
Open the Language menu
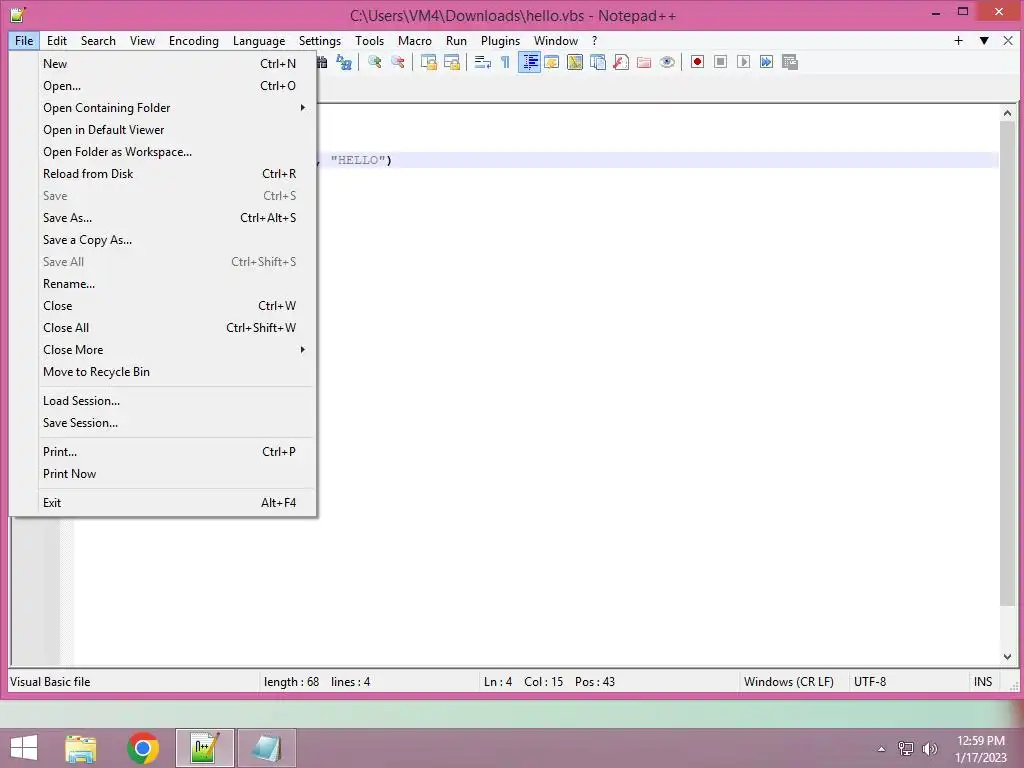click(259, 40)
